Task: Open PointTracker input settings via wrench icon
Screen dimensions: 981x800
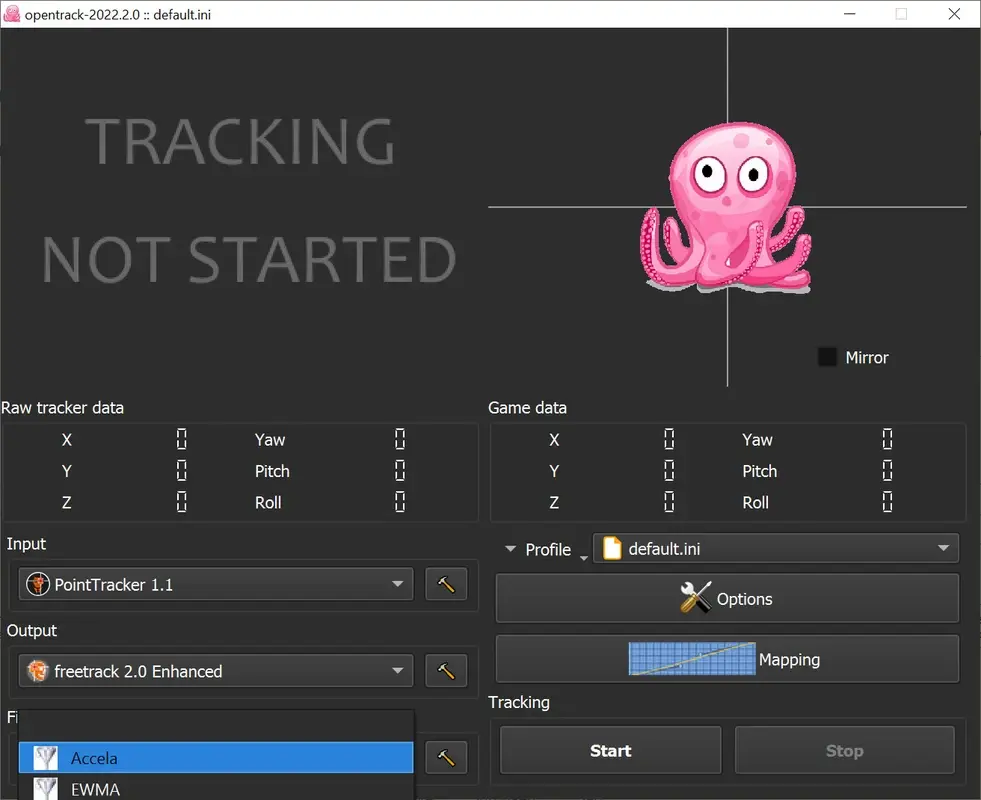Action: click(x=446, y=584)
